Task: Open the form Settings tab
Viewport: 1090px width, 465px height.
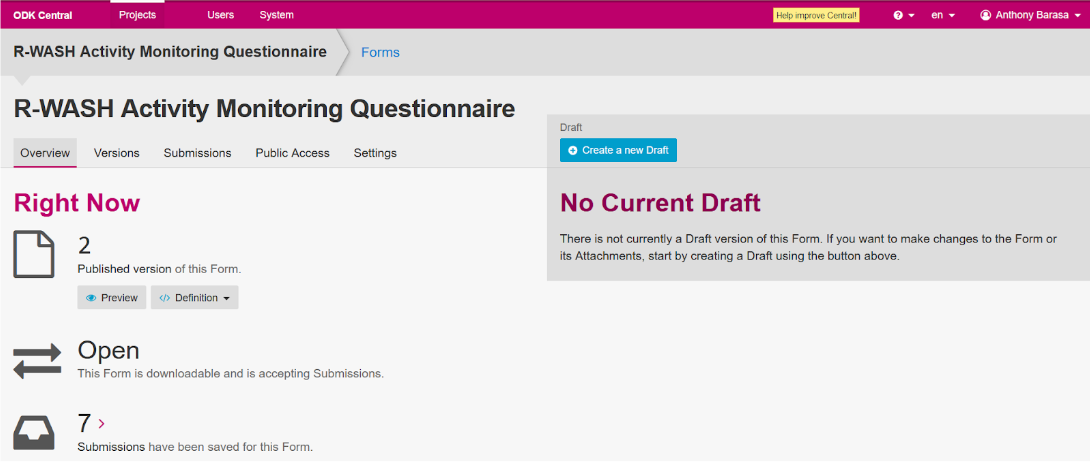Action: [375, 153]
